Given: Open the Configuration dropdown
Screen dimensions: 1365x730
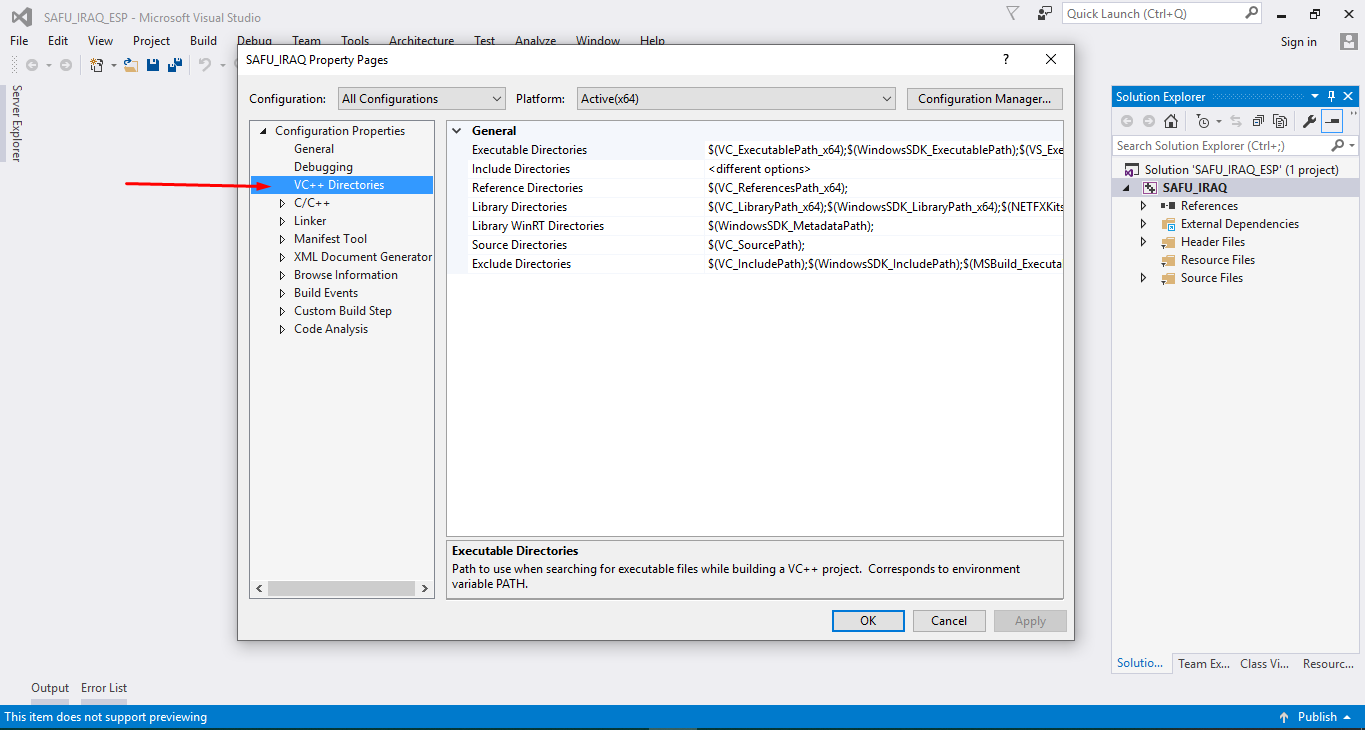Looking at the screenshot, I should (422, 99).
